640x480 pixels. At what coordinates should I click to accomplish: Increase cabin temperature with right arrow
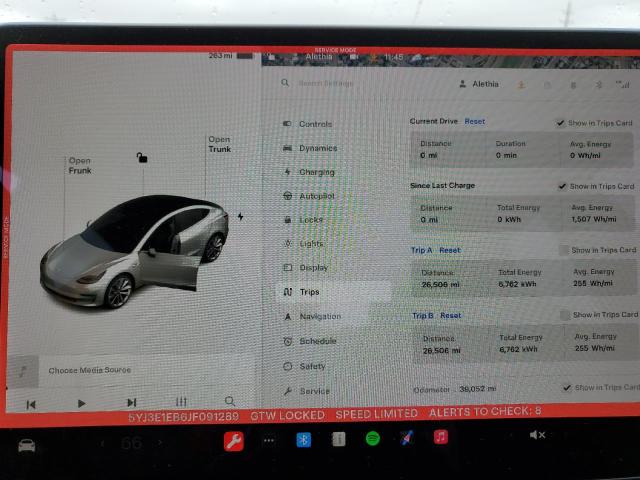(160, 442)
